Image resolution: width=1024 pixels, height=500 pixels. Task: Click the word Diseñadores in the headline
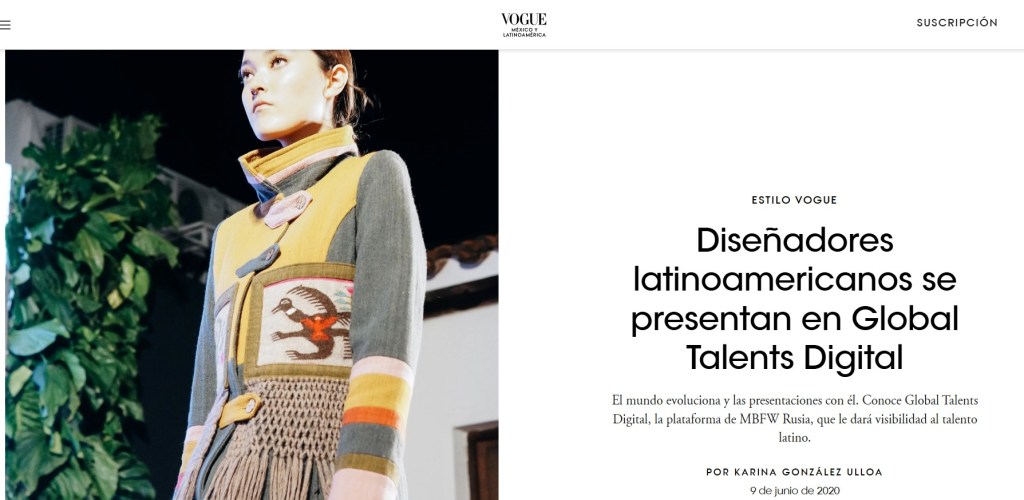(795, 240)
